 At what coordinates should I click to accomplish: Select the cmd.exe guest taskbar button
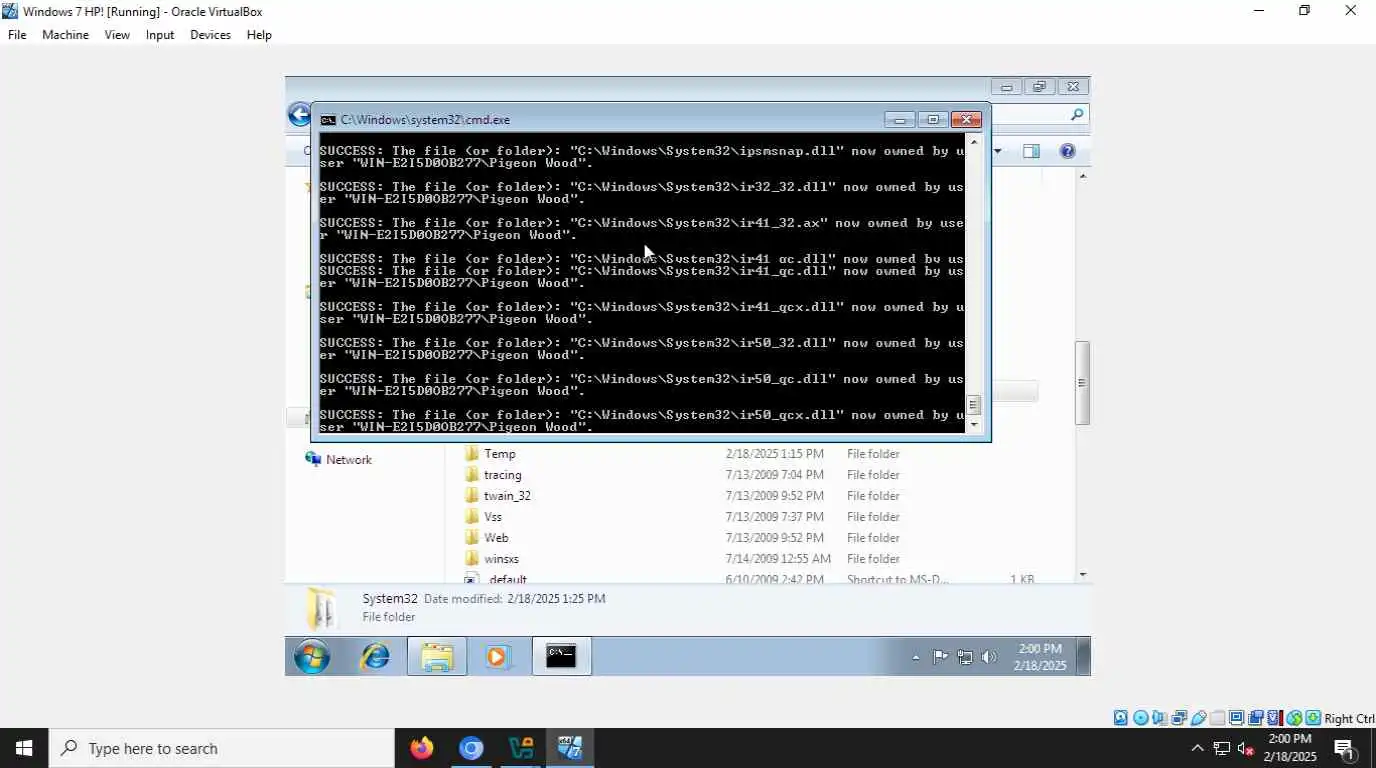tap(561, 657)
